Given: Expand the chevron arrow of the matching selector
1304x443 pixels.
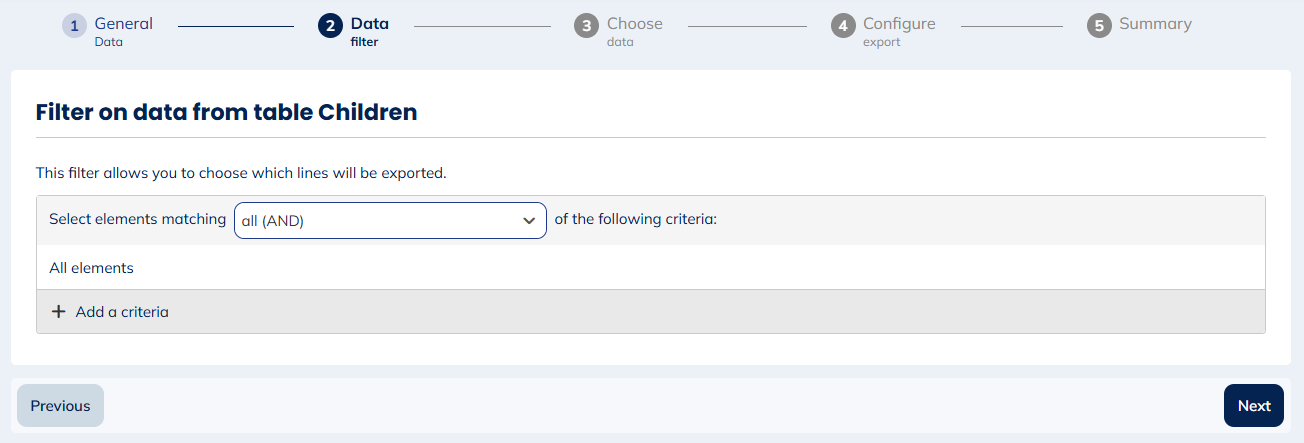Looking at the screenshot, I should point(529,221).
